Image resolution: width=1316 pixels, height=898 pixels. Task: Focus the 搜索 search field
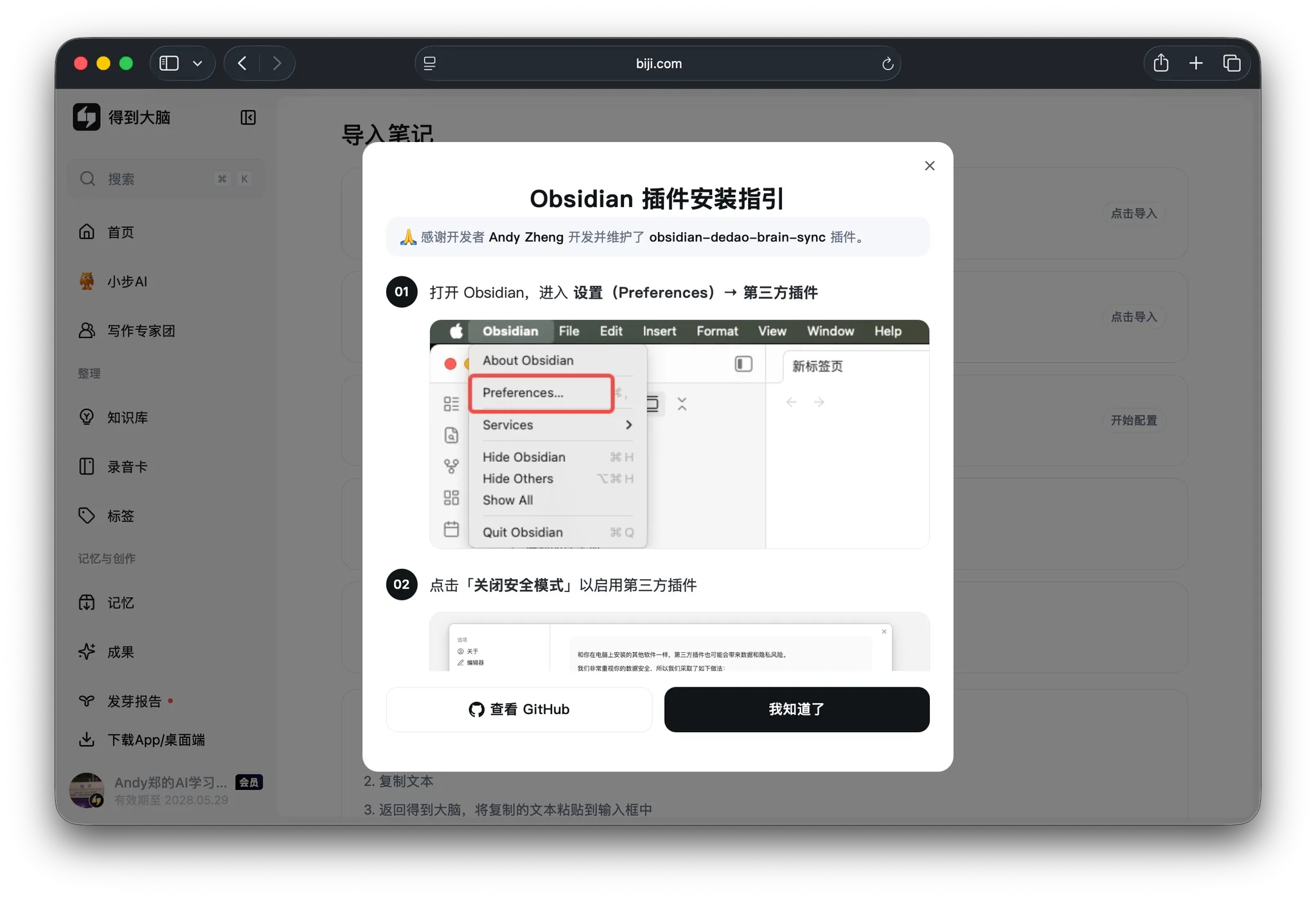(166, 179)
